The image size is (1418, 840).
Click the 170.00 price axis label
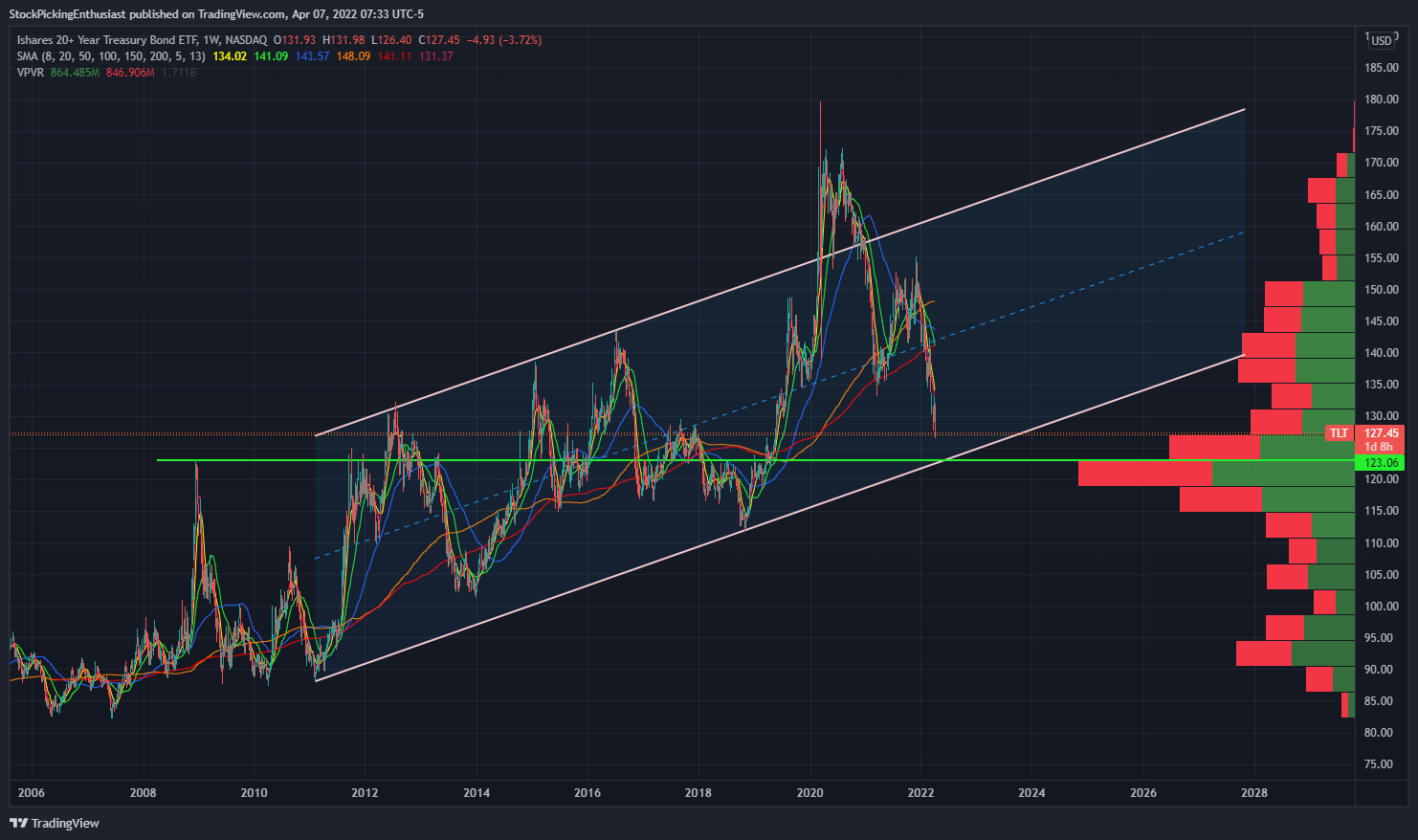[x=1382, y=163]
